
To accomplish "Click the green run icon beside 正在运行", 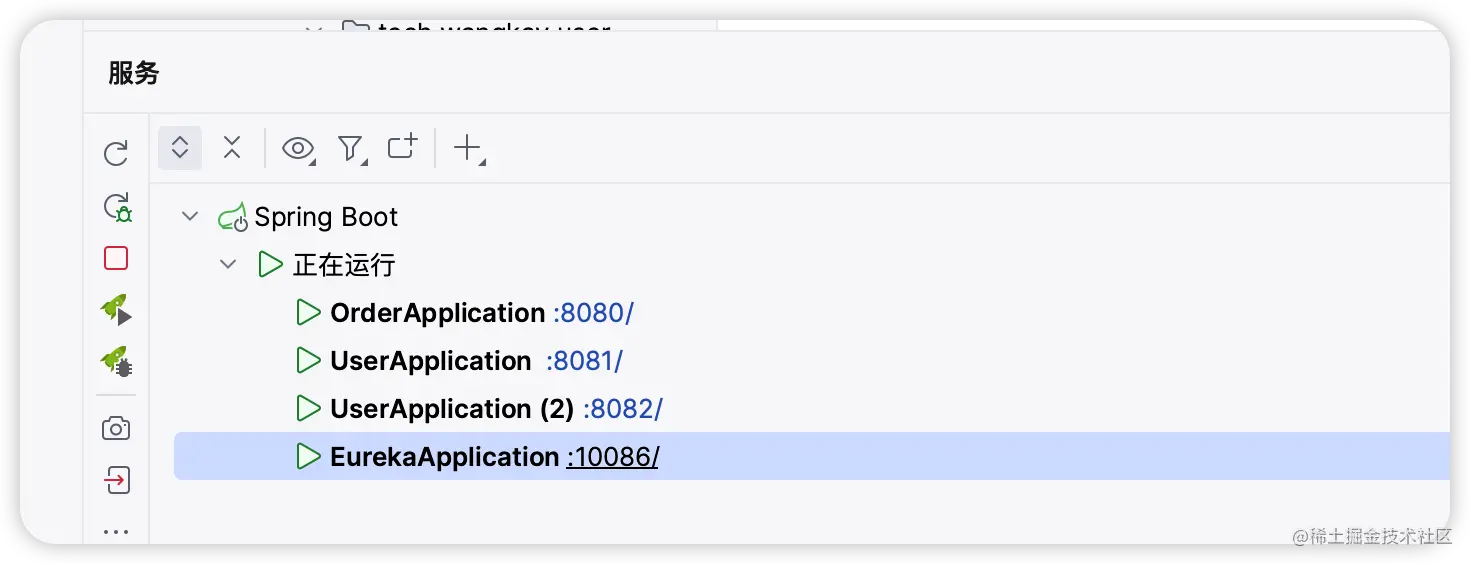I will 270,265.
